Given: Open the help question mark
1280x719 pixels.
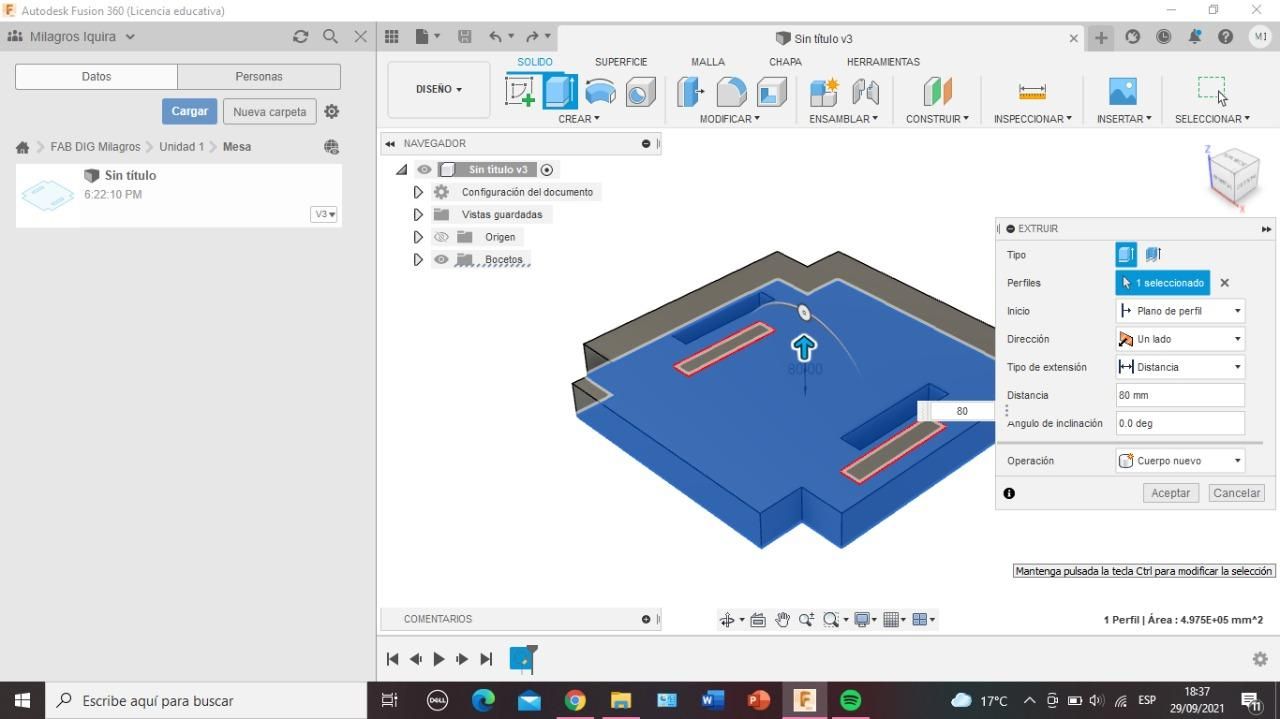Looking at the screenshot, I should point(1225,37).
